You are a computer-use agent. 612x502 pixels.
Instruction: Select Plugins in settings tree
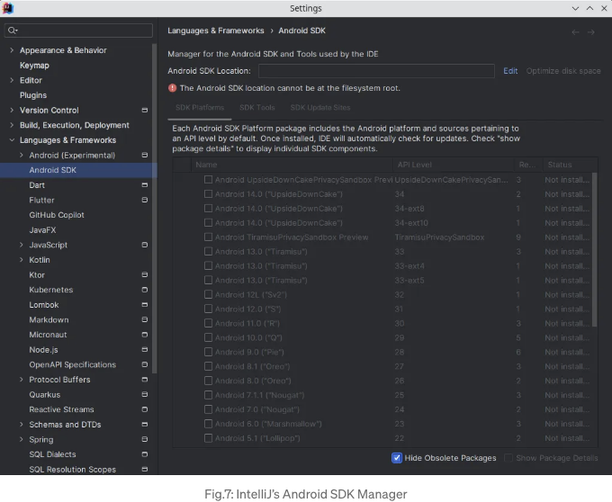(x=33, y=95)
